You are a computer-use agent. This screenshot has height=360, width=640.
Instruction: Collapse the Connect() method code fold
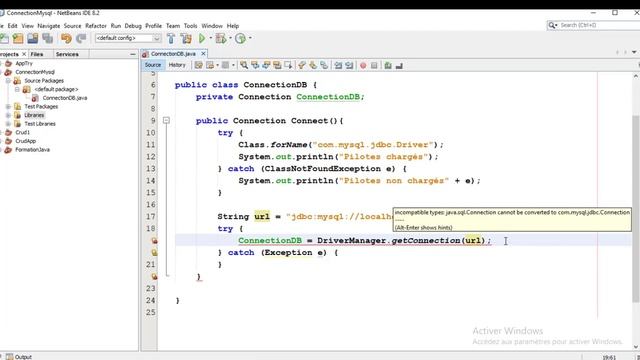click(x=166, y=120)
